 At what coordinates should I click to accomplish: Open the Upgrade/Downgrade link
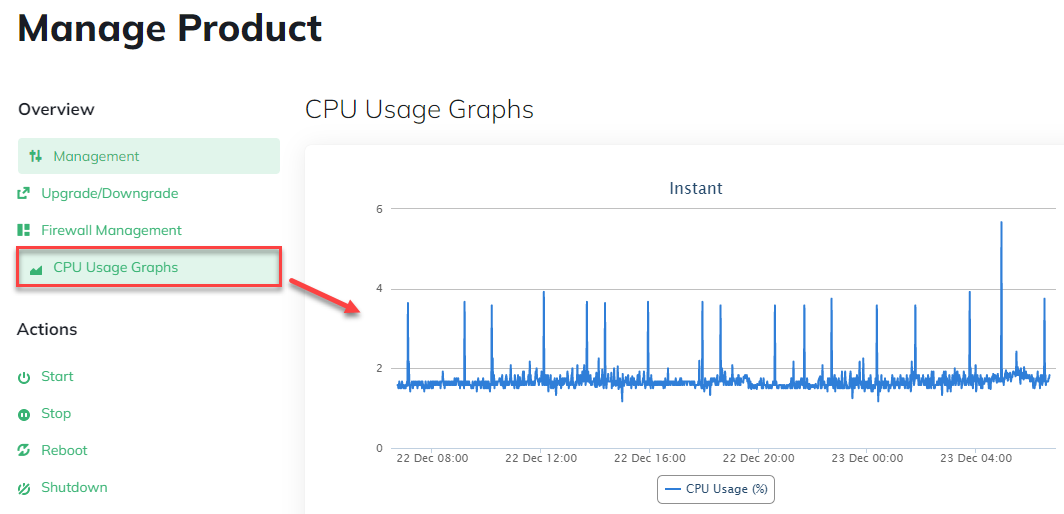point(109,193)
